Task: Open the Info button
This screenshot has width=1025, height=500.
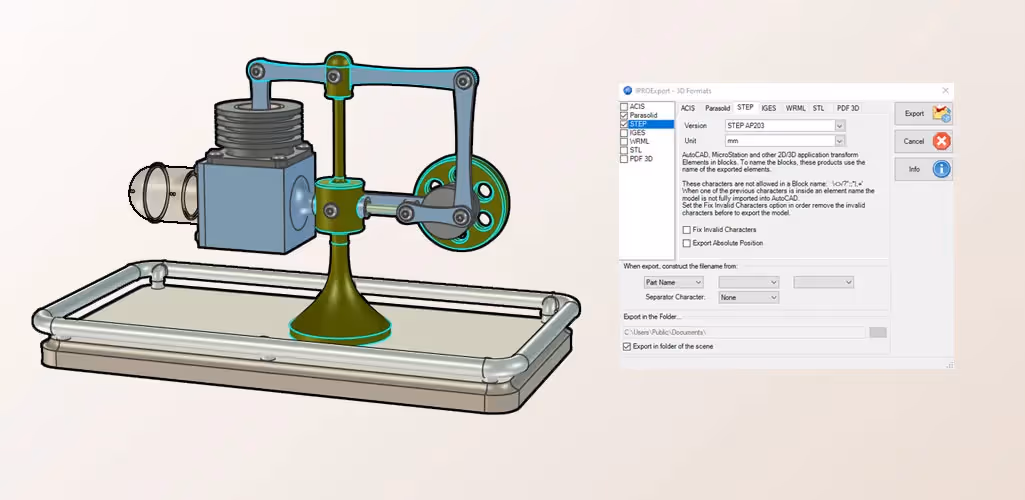Action: tap(923, 169)
